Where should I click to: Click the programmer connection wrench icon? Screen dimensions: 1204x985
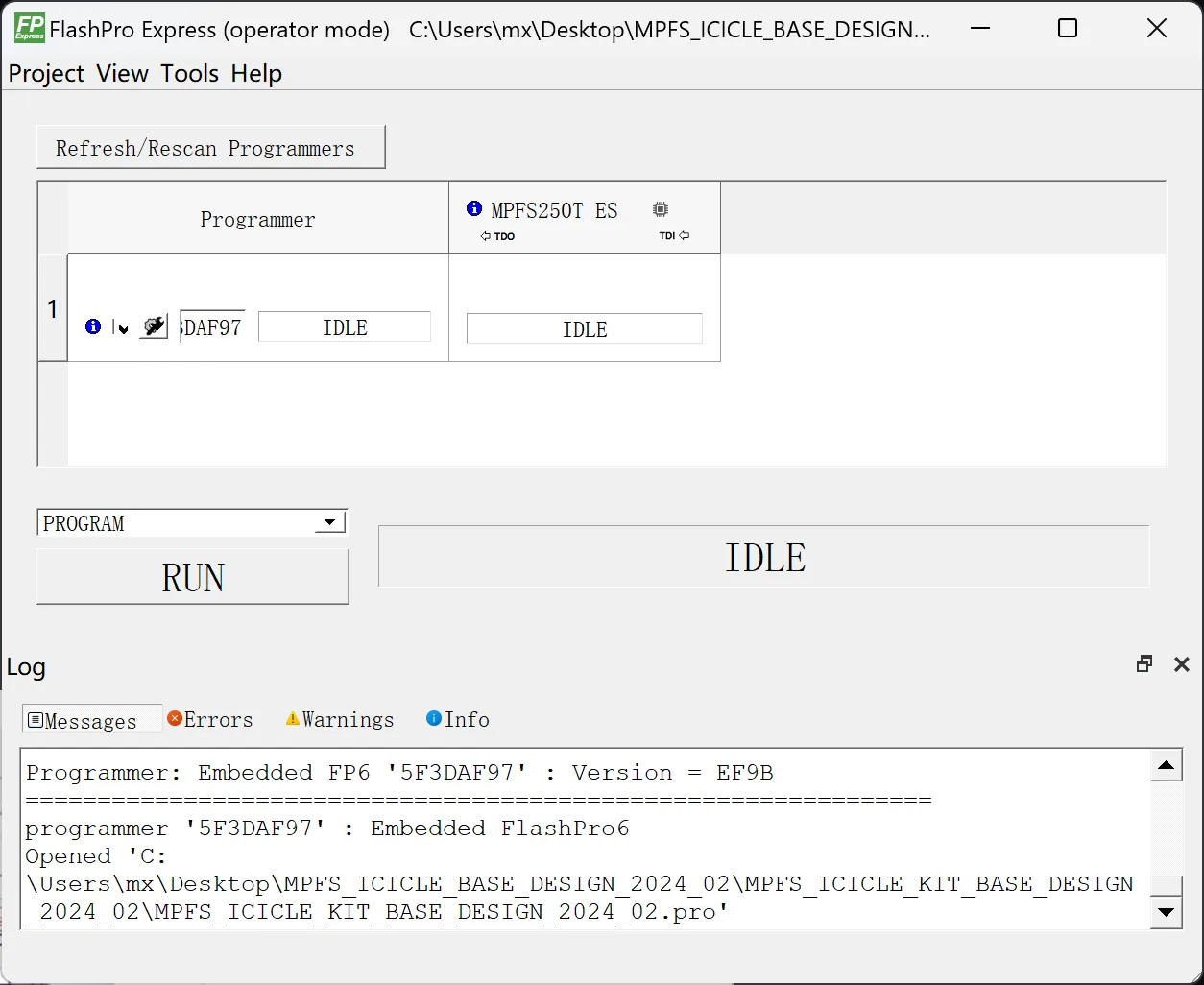point(154,326)
